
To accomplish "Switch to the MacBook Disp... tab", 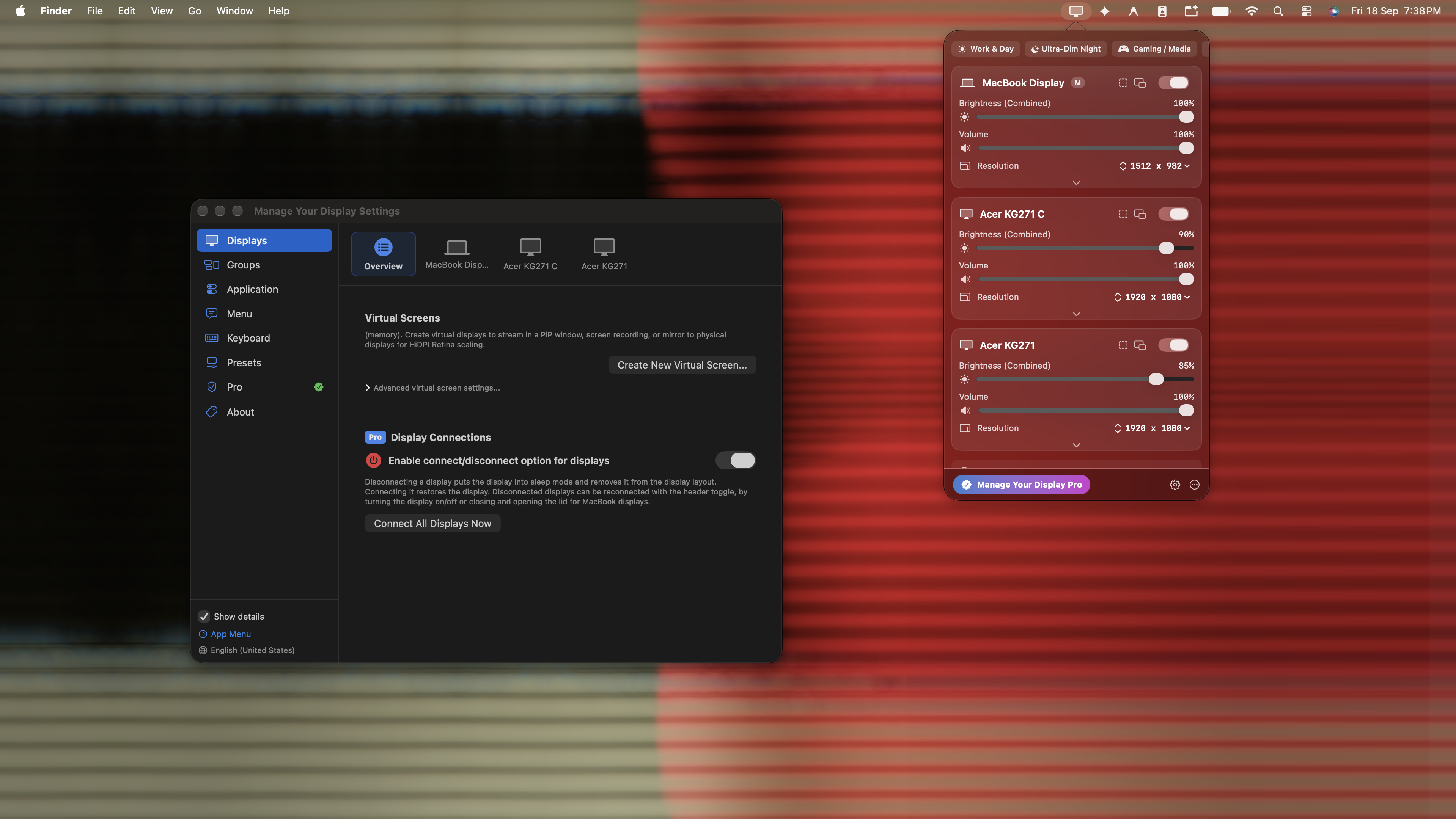I will [456, 254].
